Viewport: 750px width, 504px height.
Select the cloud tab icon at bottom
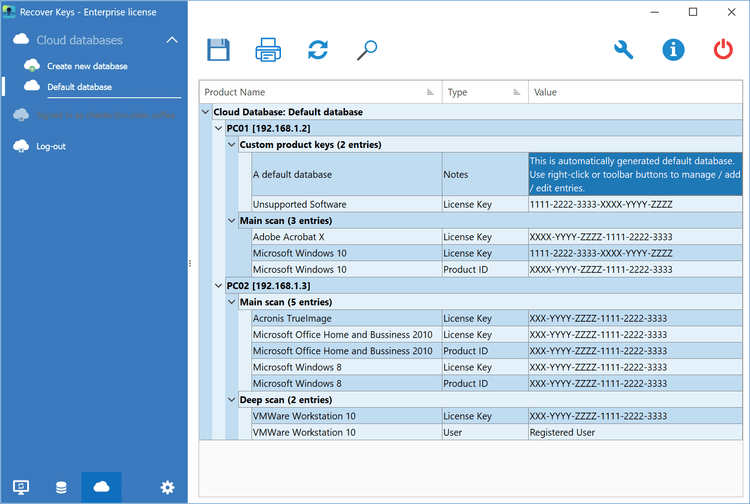click(101, 487)
